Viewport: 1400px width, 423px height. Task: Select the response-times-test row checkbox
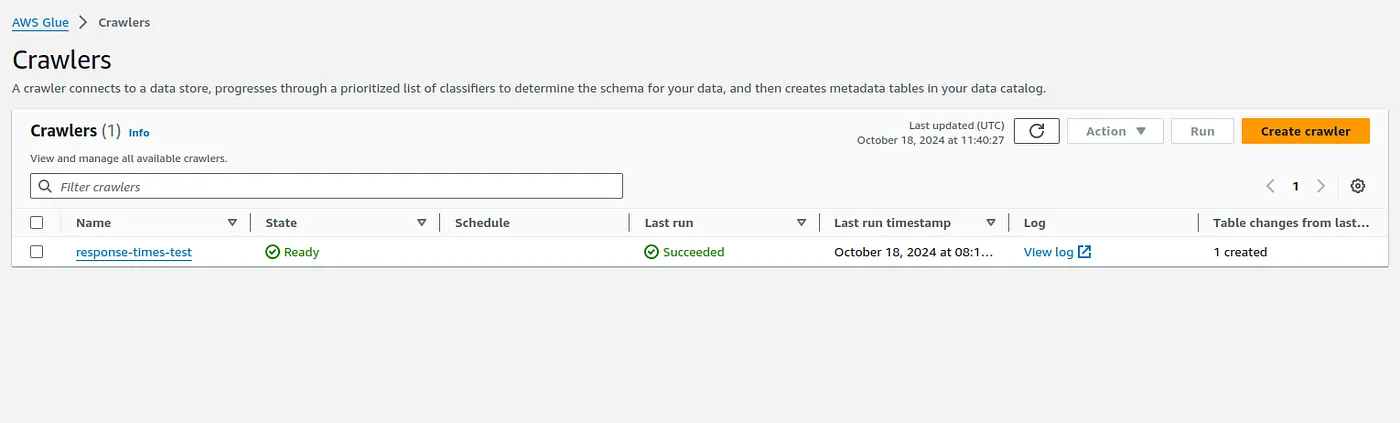point(37,252)
